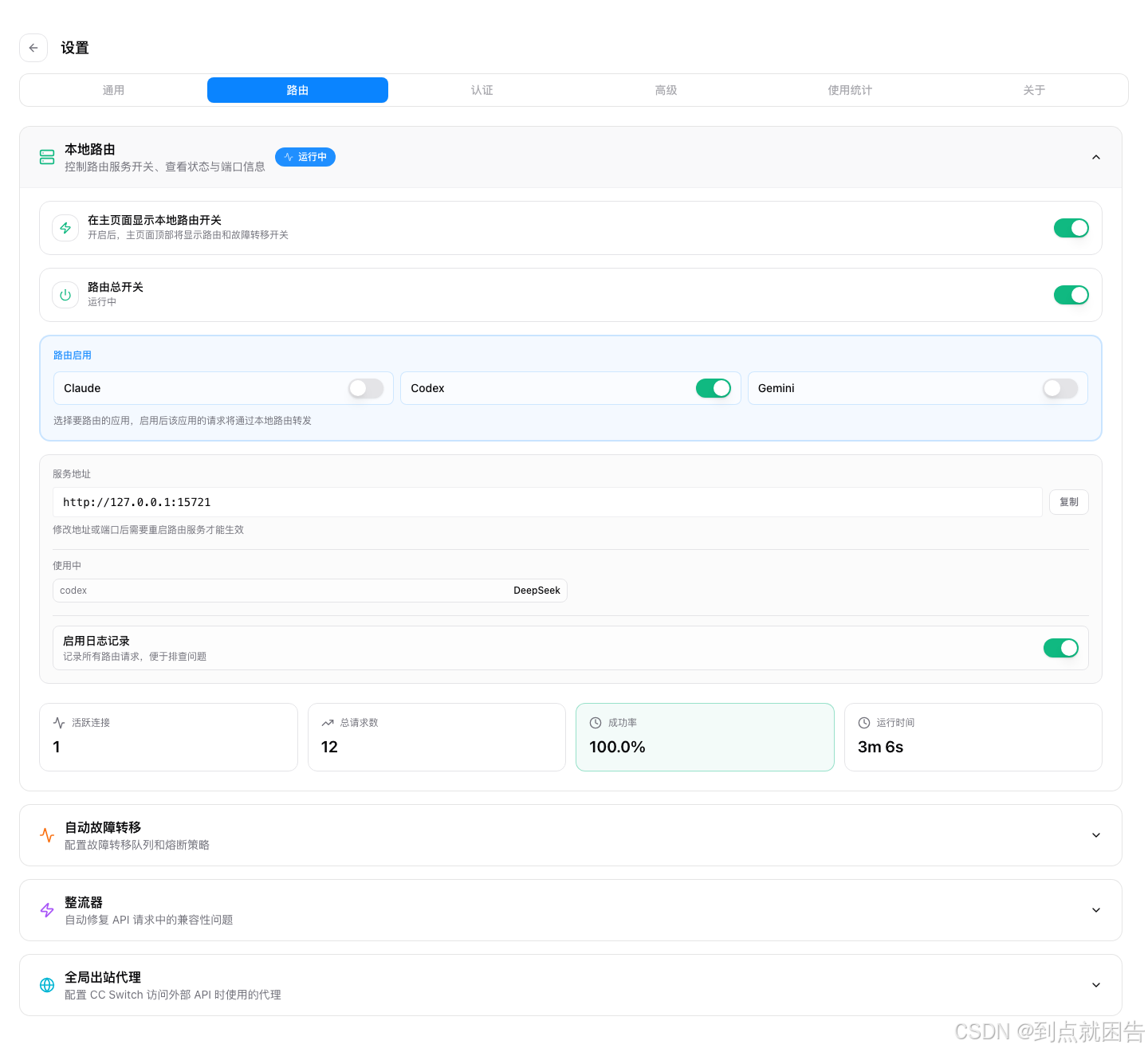Click the trend icon in 总请求数 card

[x=328, y=723]
